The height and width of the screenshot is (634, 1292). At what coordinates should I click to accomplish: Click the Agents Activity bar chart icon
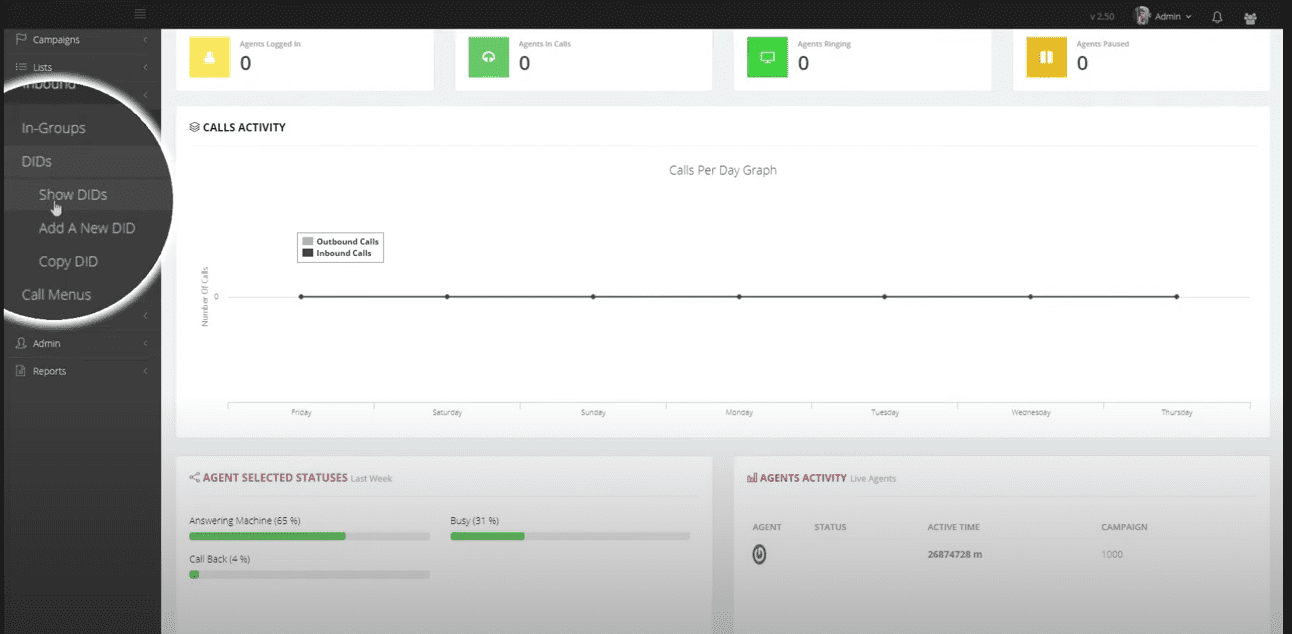752,478
